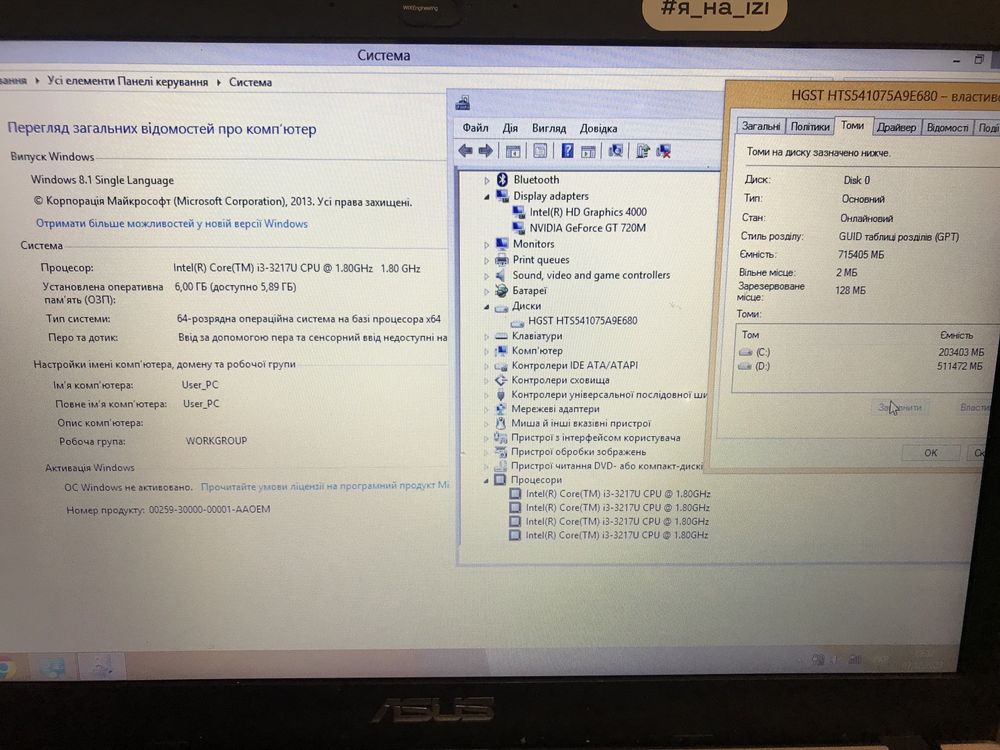Expand Пристрої читання DVD- або компакт-дисків
1000x750 pixels.
point(485,467)
